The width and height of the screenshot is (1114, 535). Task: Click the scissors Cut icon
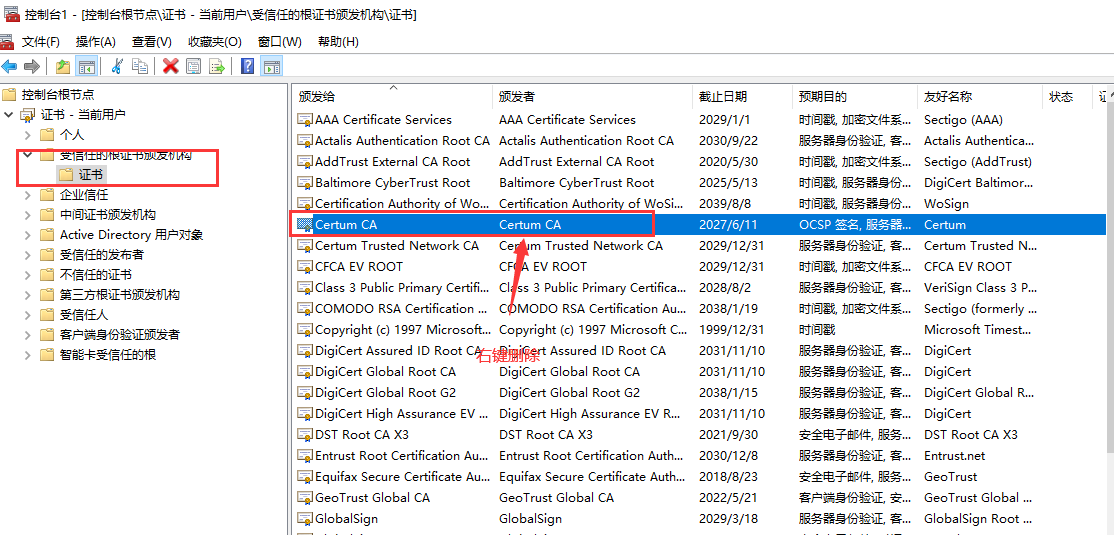click(x=117, y=66)
